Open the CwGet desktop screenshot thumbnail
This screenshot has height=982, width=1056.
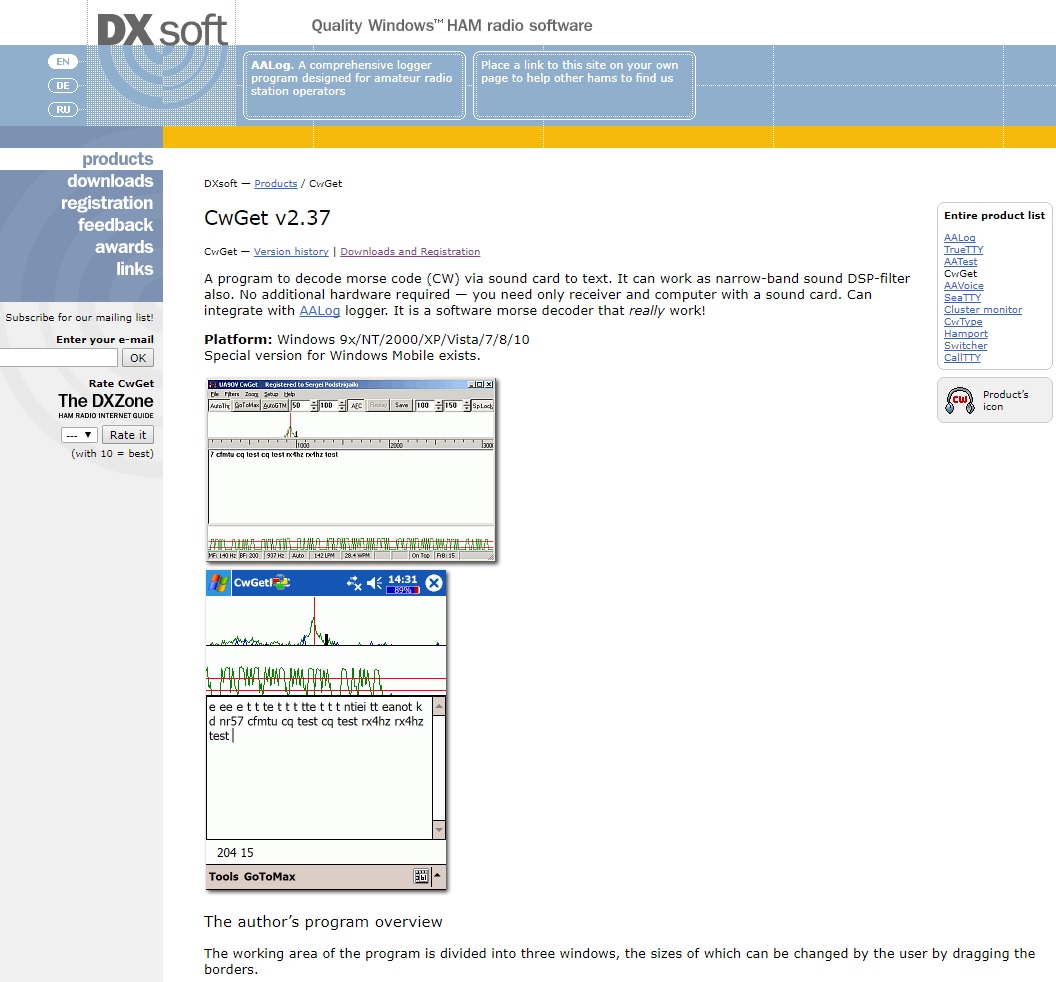tap(351, 469)
